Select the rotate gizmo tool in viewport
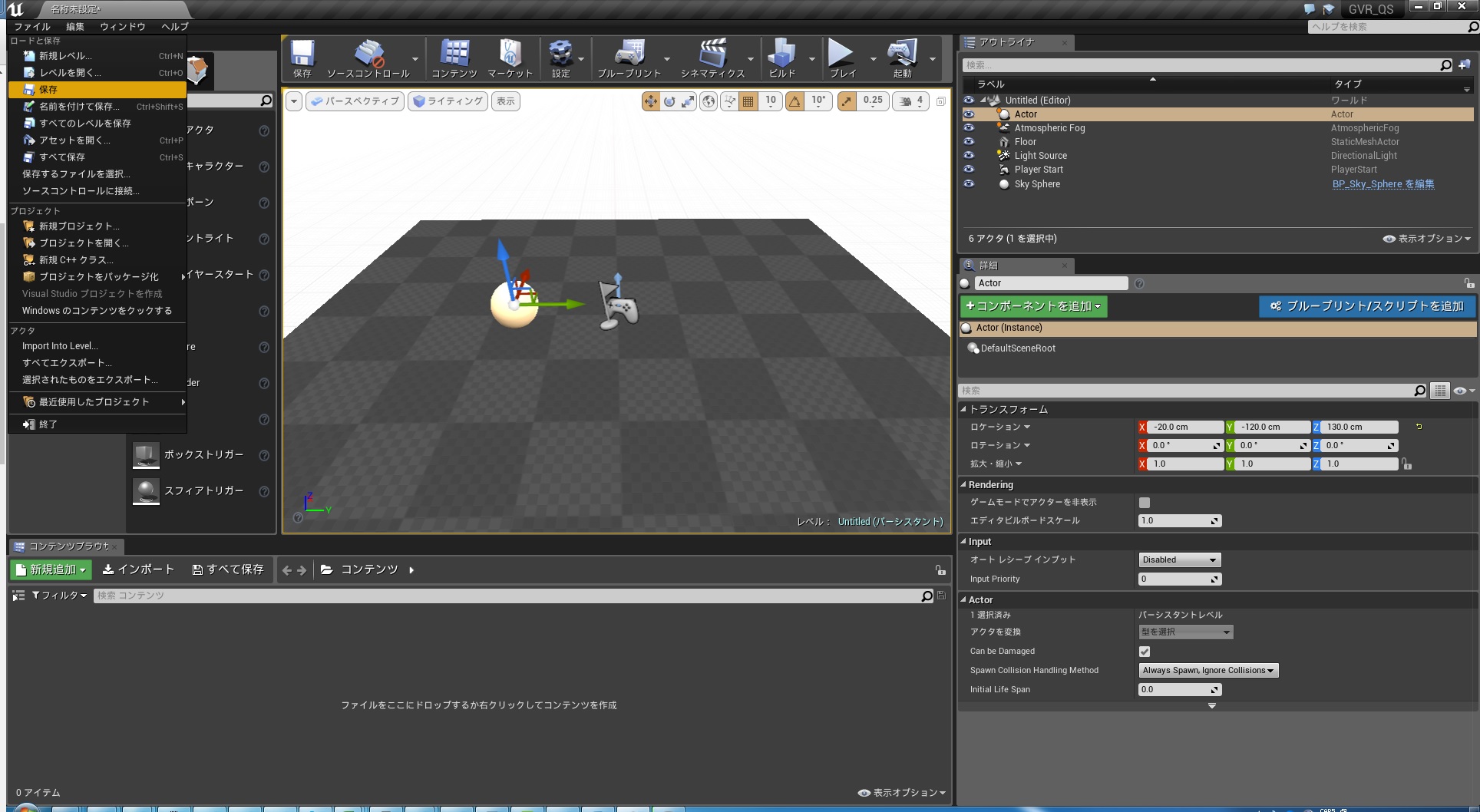Screen dimensions: 1480x812 (x=669, y=101)
